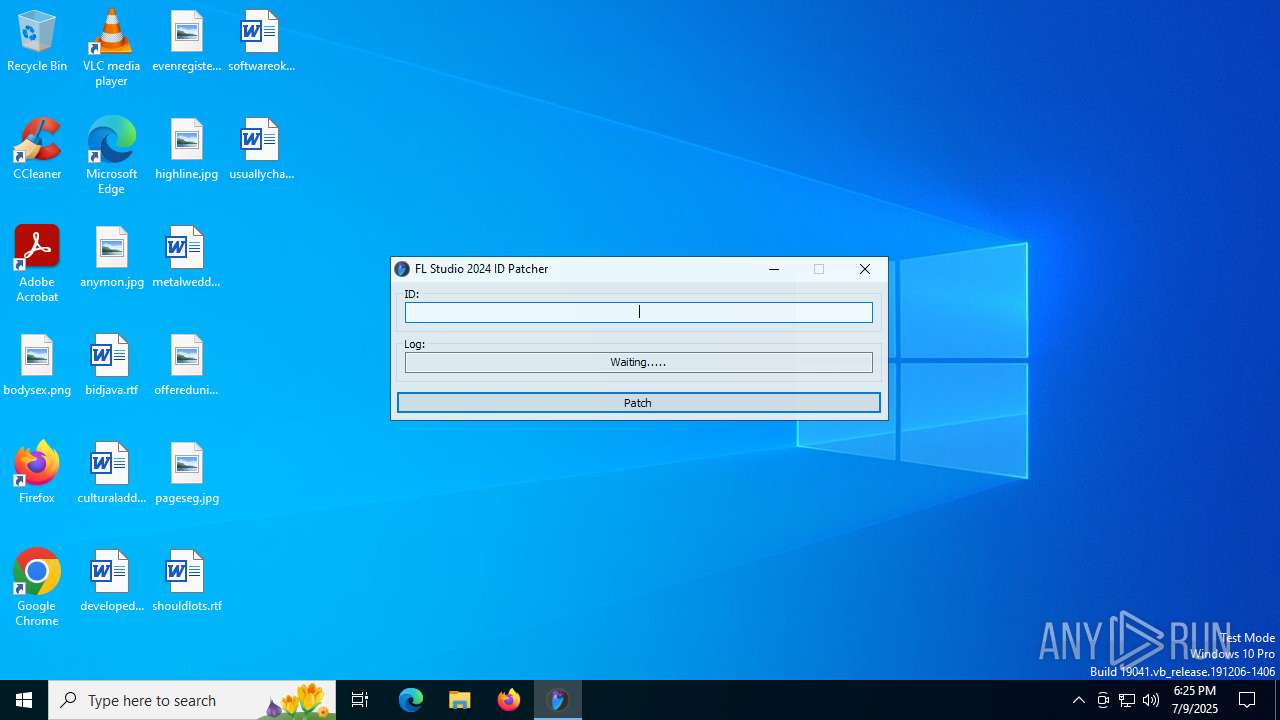Select the metalwedd document icon
Screen dimensions: 1280x720
pyautogui.click(x=187, y=258)
